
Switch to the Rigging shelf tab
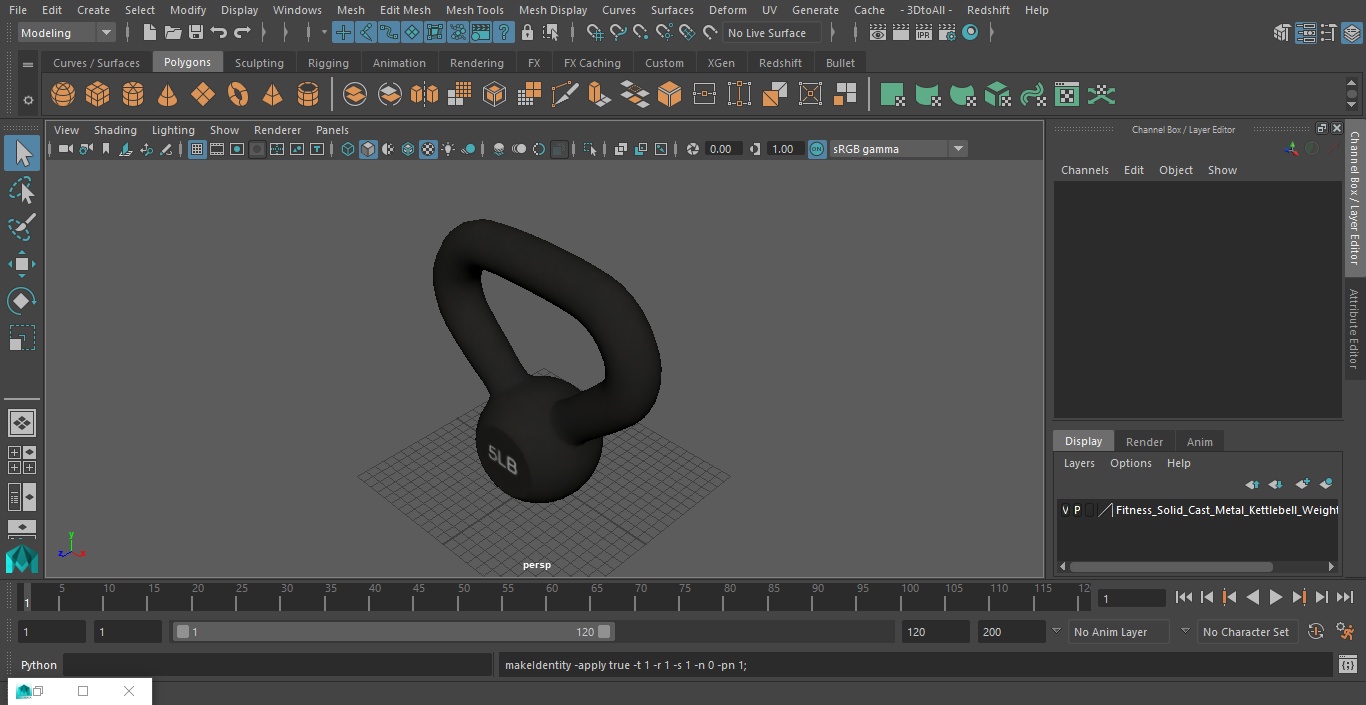[328, 63]
